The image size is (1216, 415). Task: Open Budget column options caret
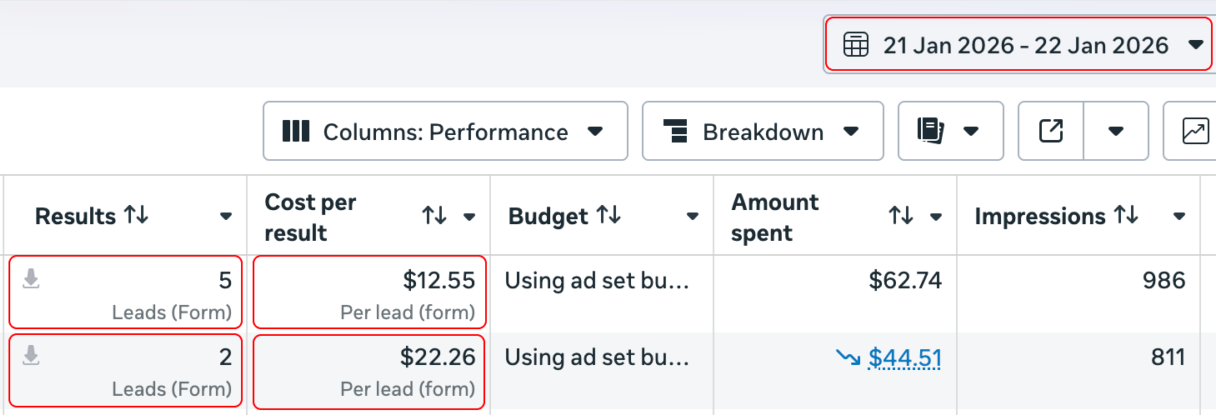692,217
